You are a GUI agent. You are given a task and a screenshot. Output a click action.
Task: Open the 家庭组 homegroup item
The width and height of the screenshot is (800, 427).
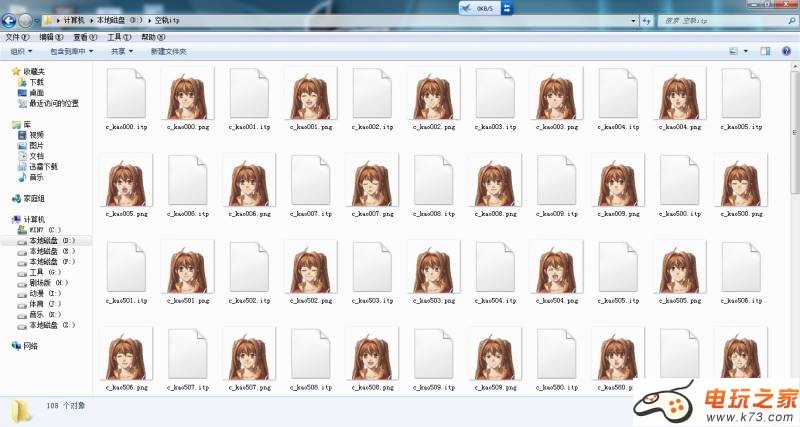pyautogui.click(x=34, y=198)
